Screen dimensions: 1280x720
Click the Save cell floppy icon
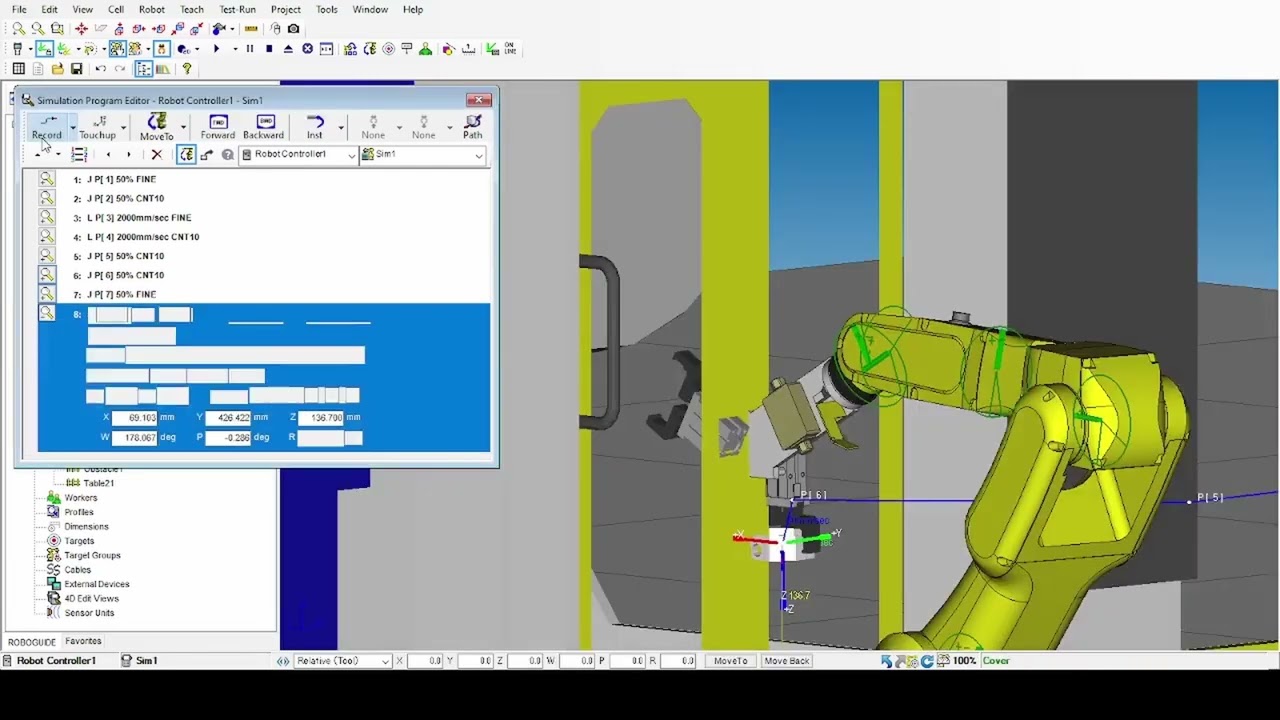(76, 69)
